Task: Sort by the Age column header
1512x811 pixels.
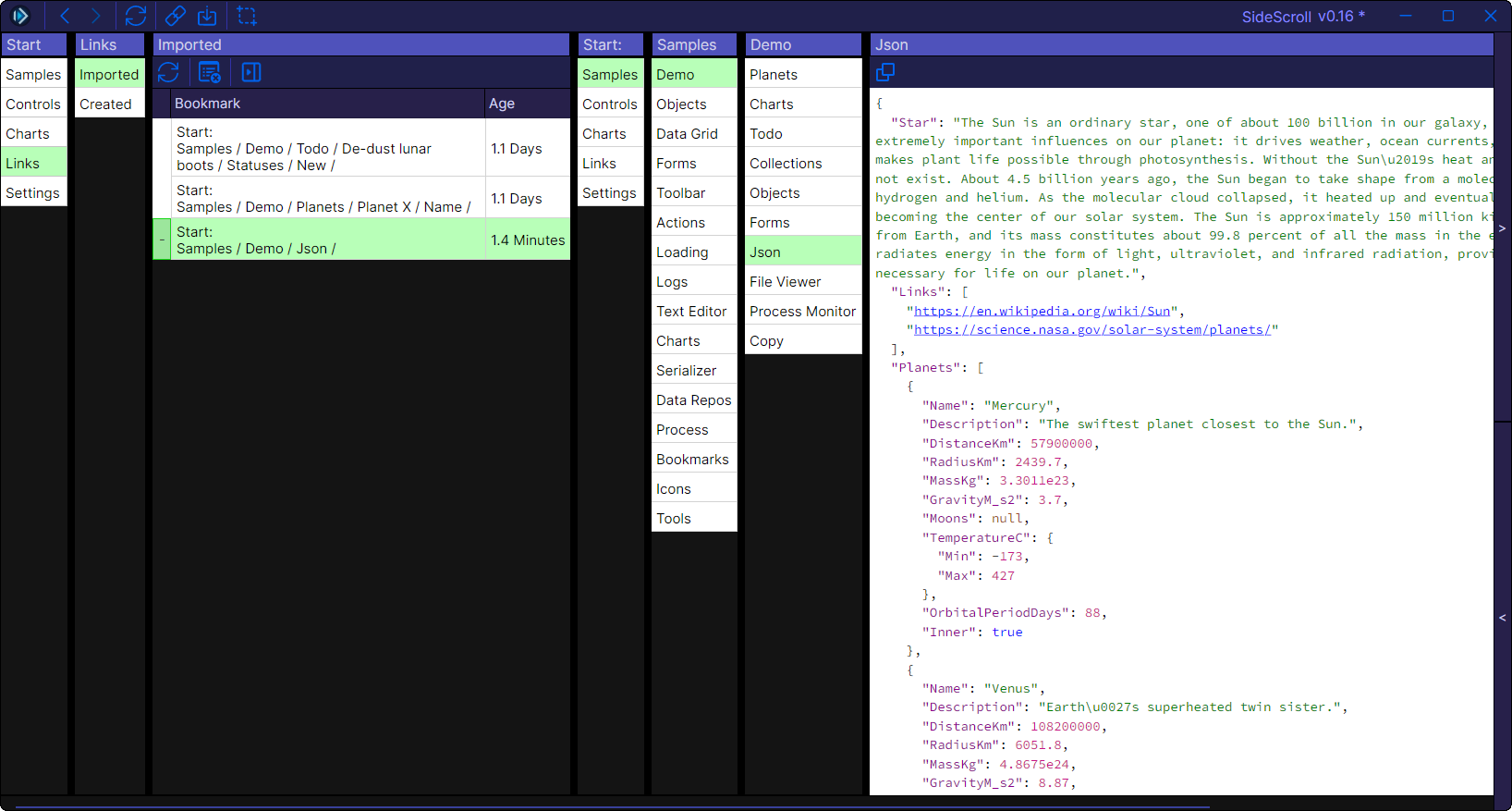Action: [528, 104]
